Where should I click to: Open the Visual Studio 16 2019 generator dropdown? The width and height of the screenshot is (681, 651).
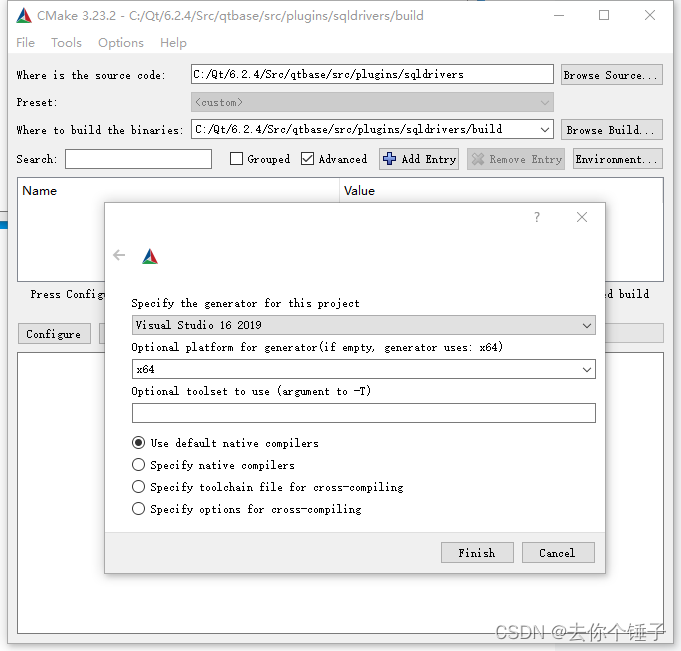tap(364, 325)
